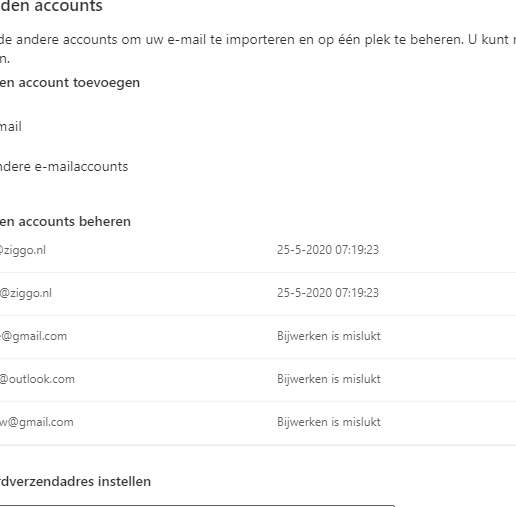Click 'Bijwerken is mislukt' for w@gmail.com account
The height and width of the screenshot is (507, 516).
[329, 422]
